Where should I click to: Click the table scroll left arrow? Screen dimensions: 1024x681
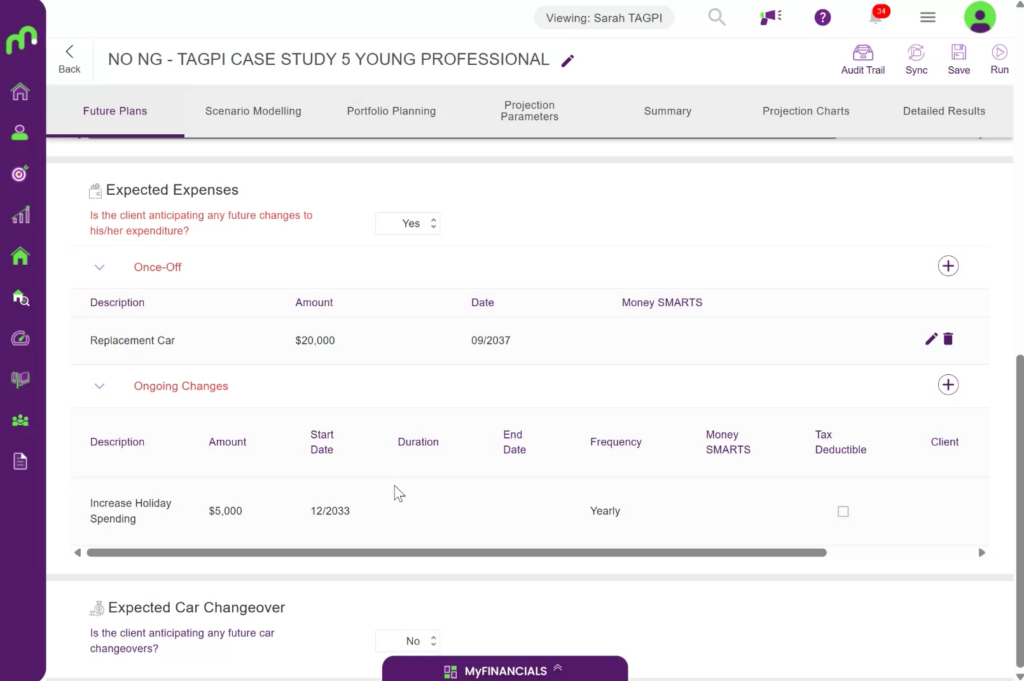[78, 552]
